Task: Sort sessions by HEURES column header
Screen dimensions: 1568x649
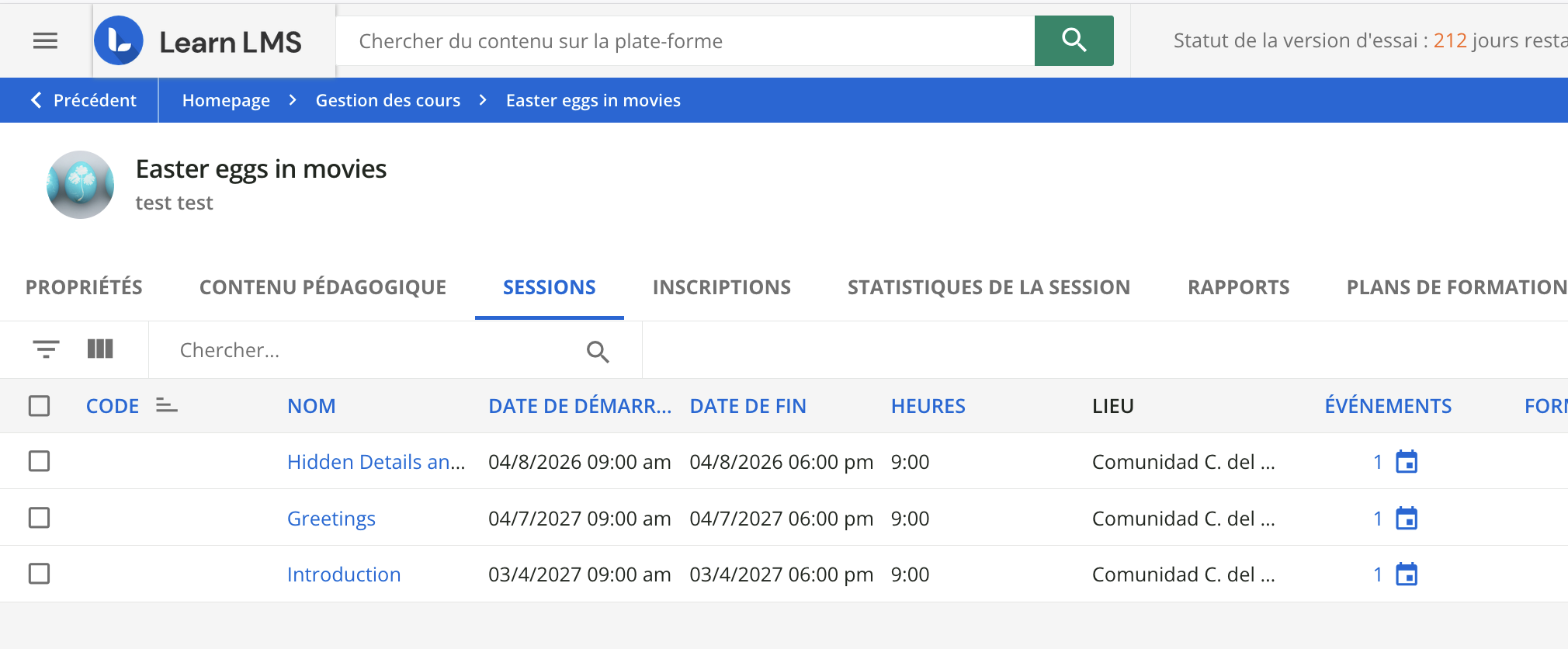Action: click(928, 406)
